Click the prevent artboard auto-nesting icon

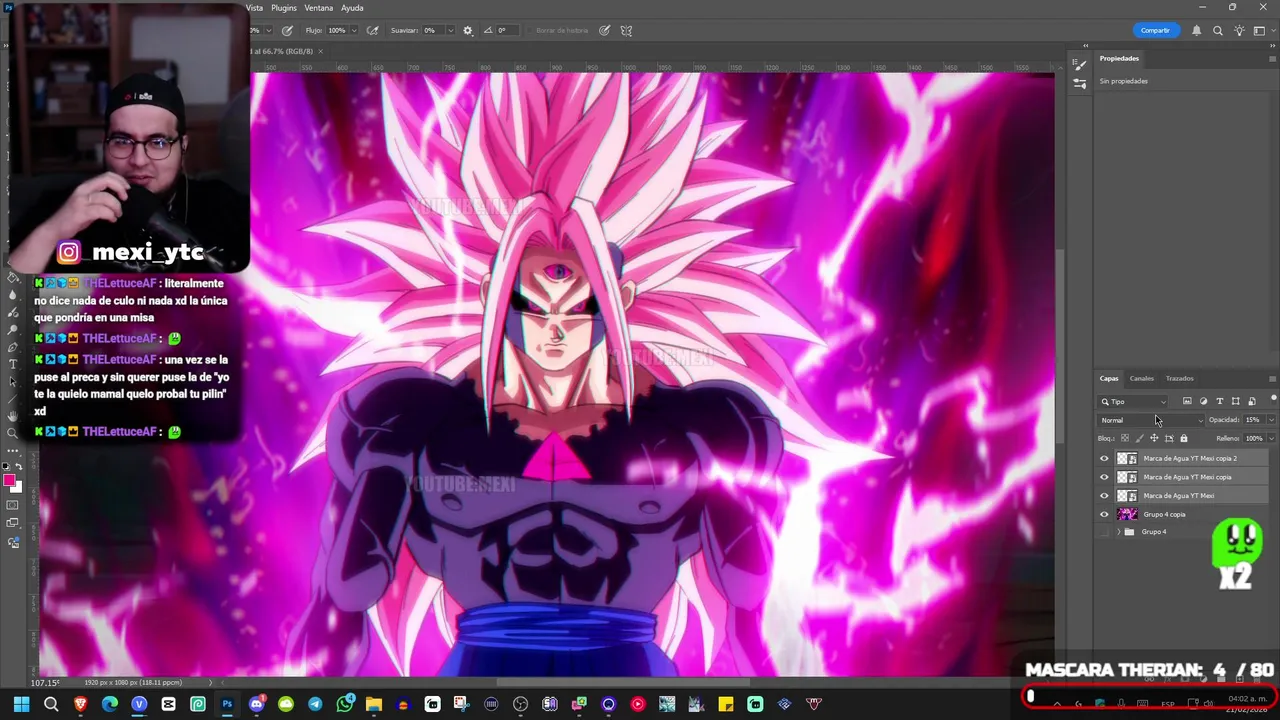pyautogui.click(x=1169, y=438)
